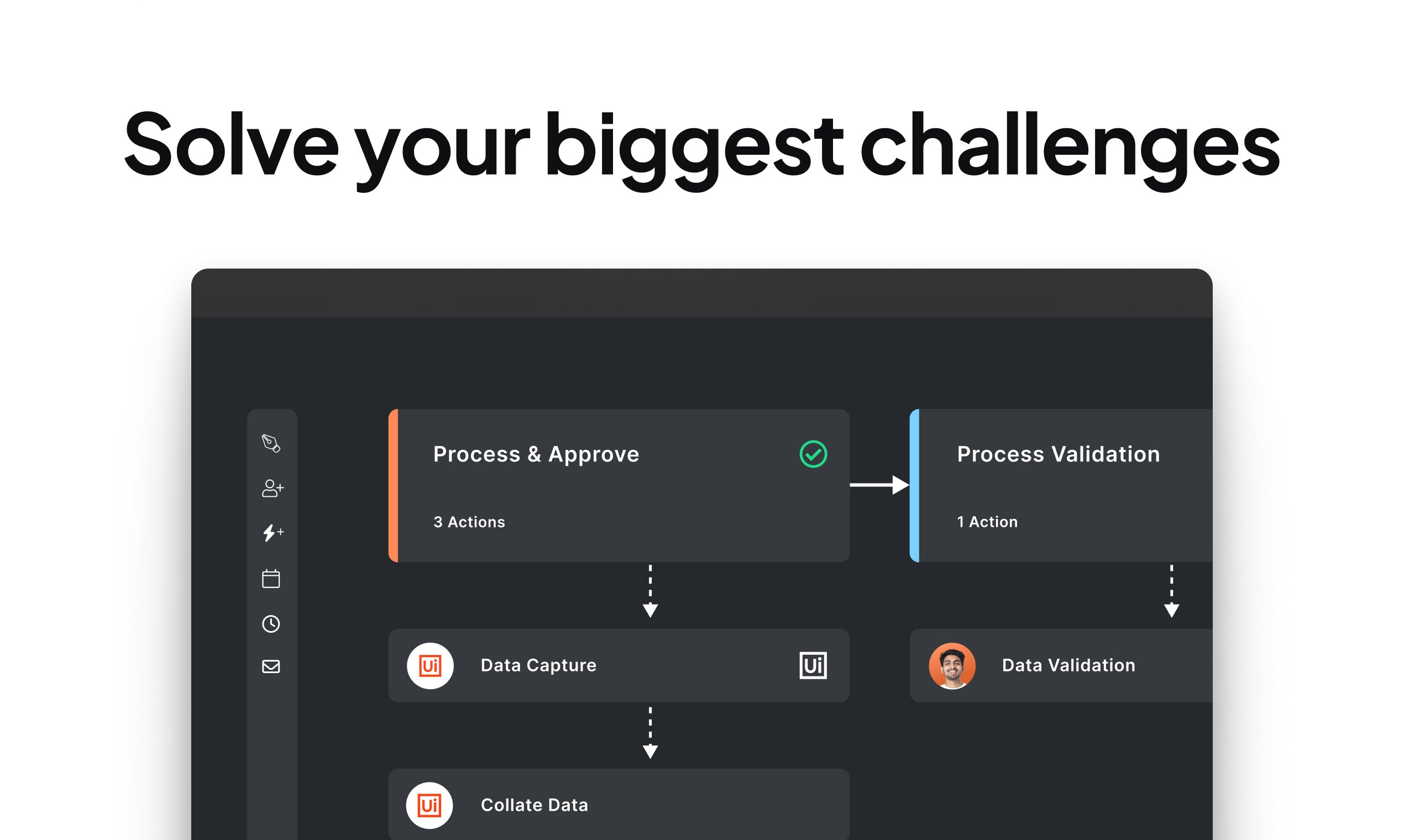Click the clock history icon
This screenshot has width=1404, height=840.
[x=271, y=624]
